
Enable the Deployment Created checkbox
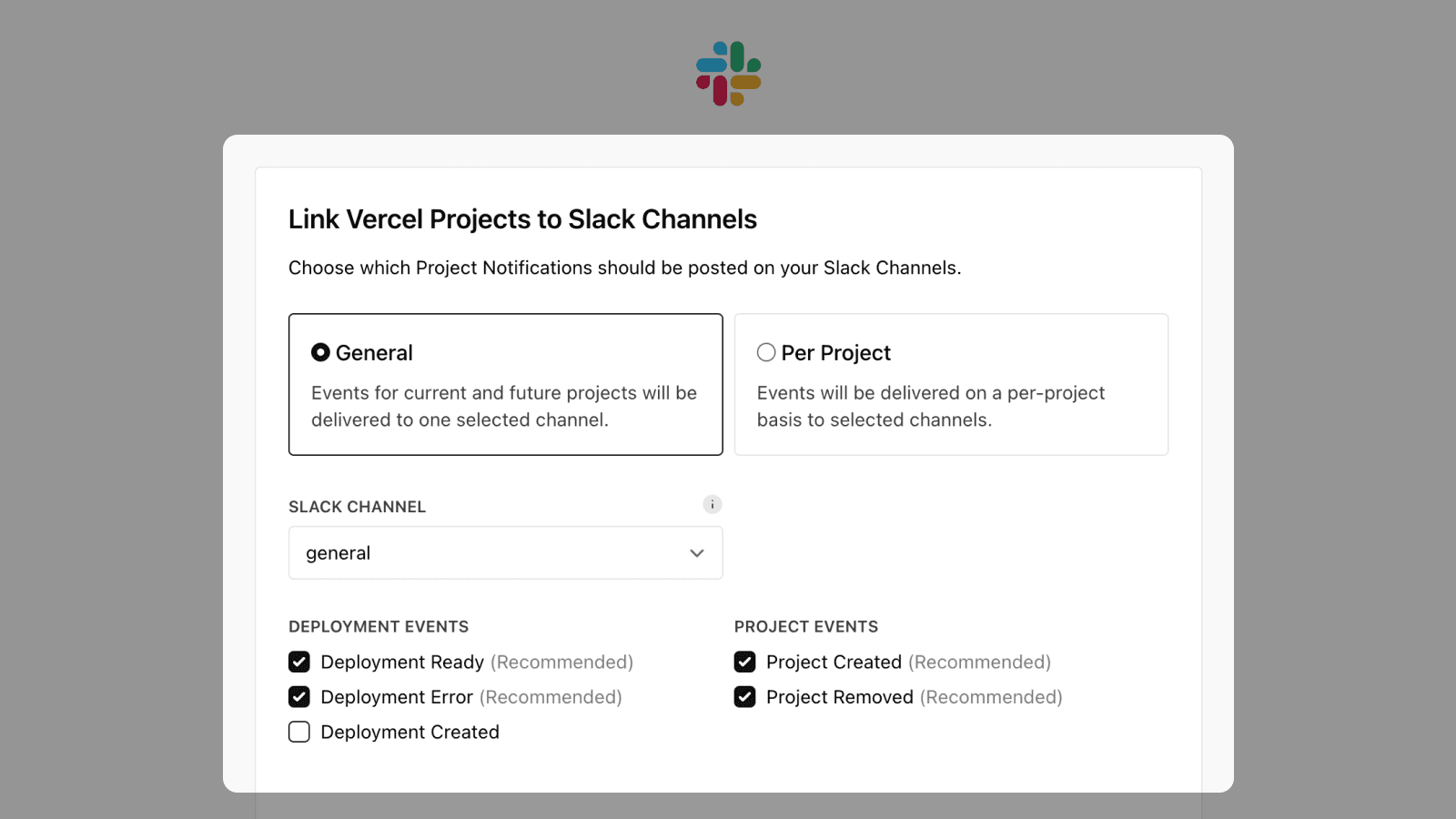tap(299, 733)
